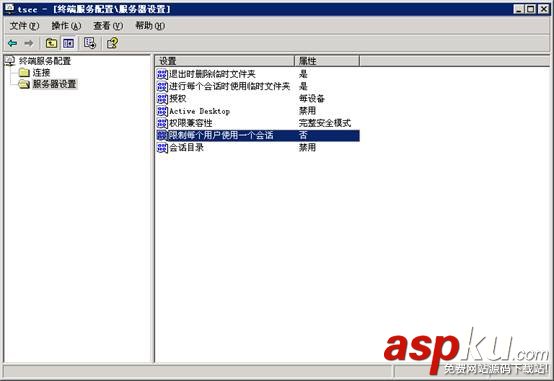
Task: Click the 否 value of the highlighted row
Action: tap(303, 135)
